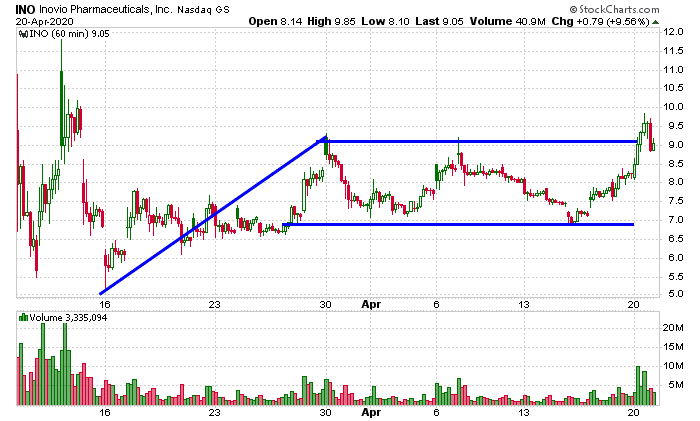700x421 pixels.
Task: Click the 6.0 price axis label
Action: click(675, 258)
